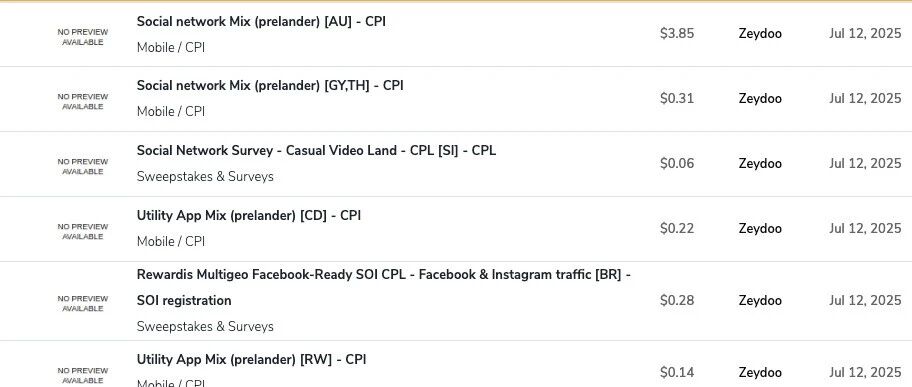The width and height of the screenshot is (912, 387).
Task: Click the preview thumbnail of the [GY,TH] offer
Action: point(83,102)
